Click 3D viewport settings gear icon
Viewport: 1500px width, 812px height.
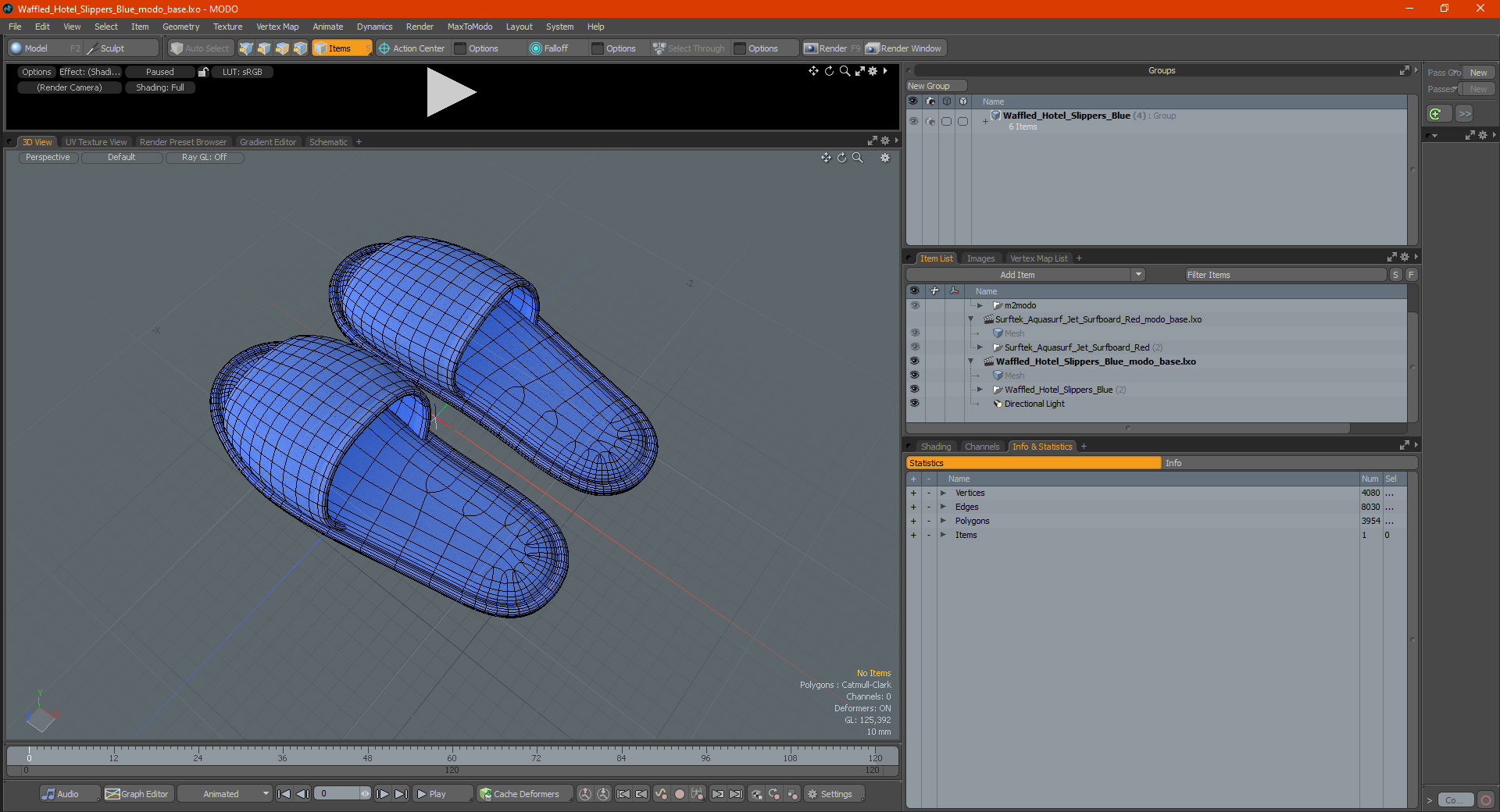[885, 158]
